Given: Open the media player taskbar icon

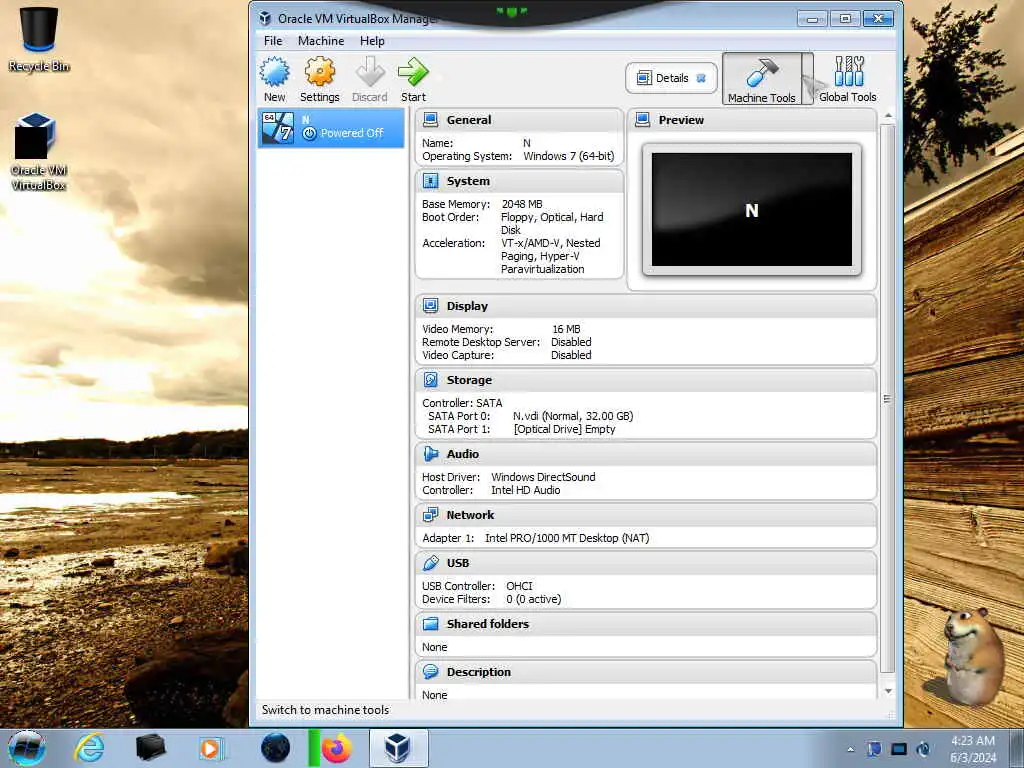Looking at the screenshot, I should click(212, 748).
